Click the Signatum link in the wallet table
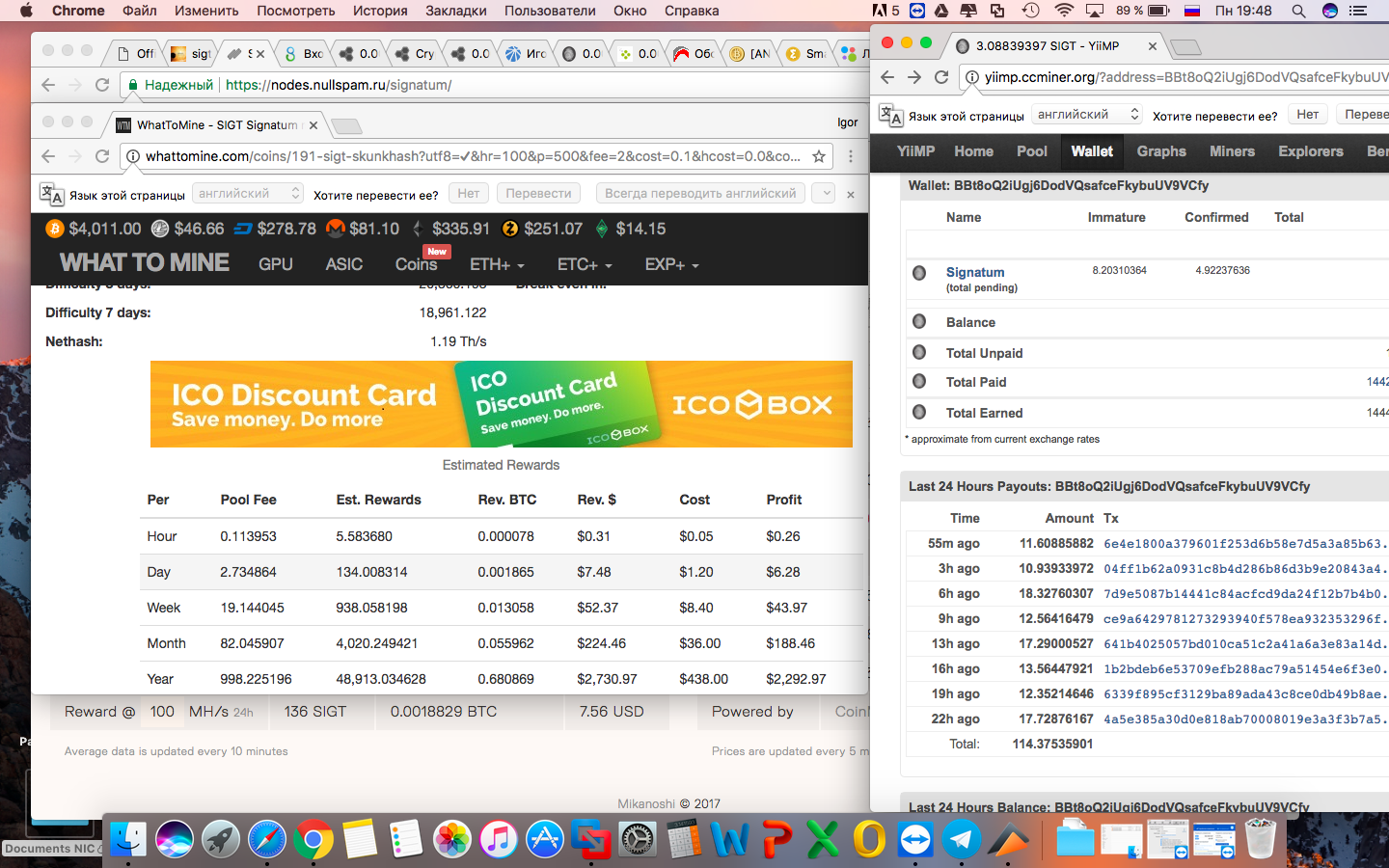This screenshot has height=868, width=1389. tap(975, 272)
